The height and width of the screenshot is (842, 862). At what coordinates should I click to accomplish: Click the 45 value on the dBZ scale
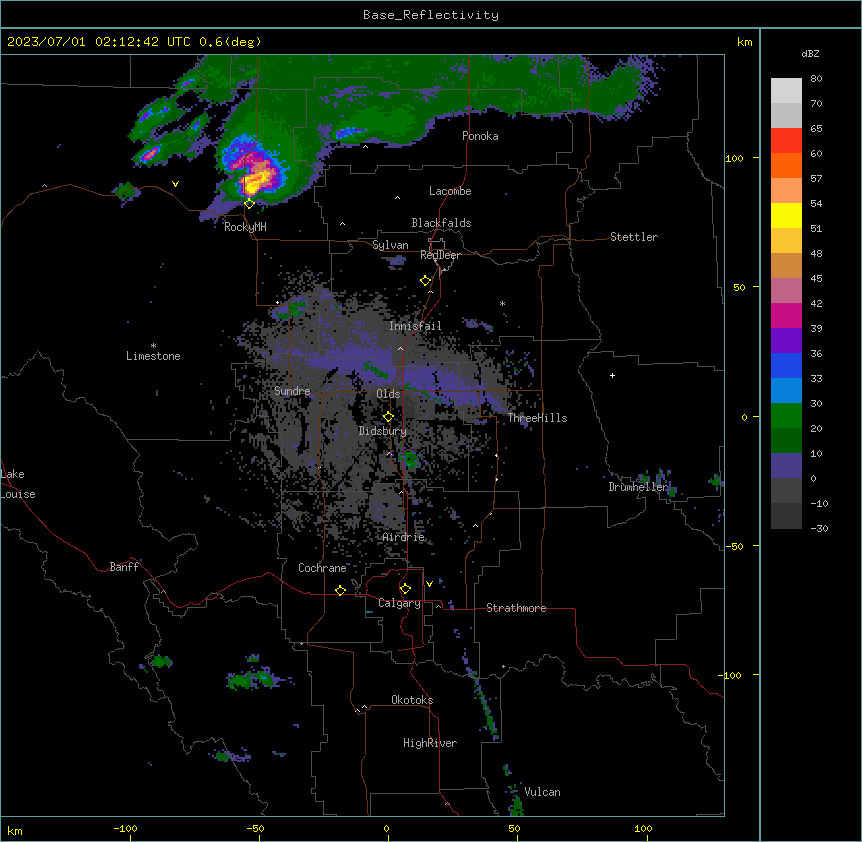tap(816, 279)
